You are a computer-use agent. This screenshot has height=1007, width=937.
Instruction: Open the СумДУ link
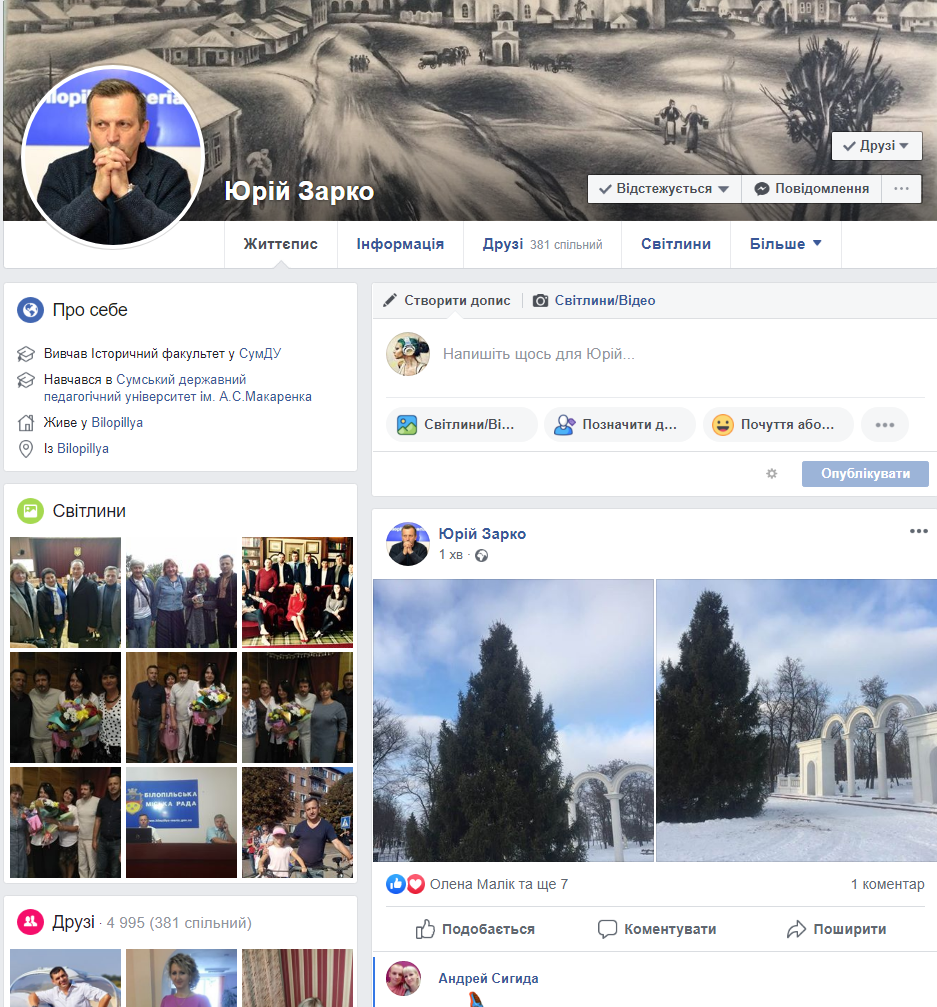(x=260, y=354)
